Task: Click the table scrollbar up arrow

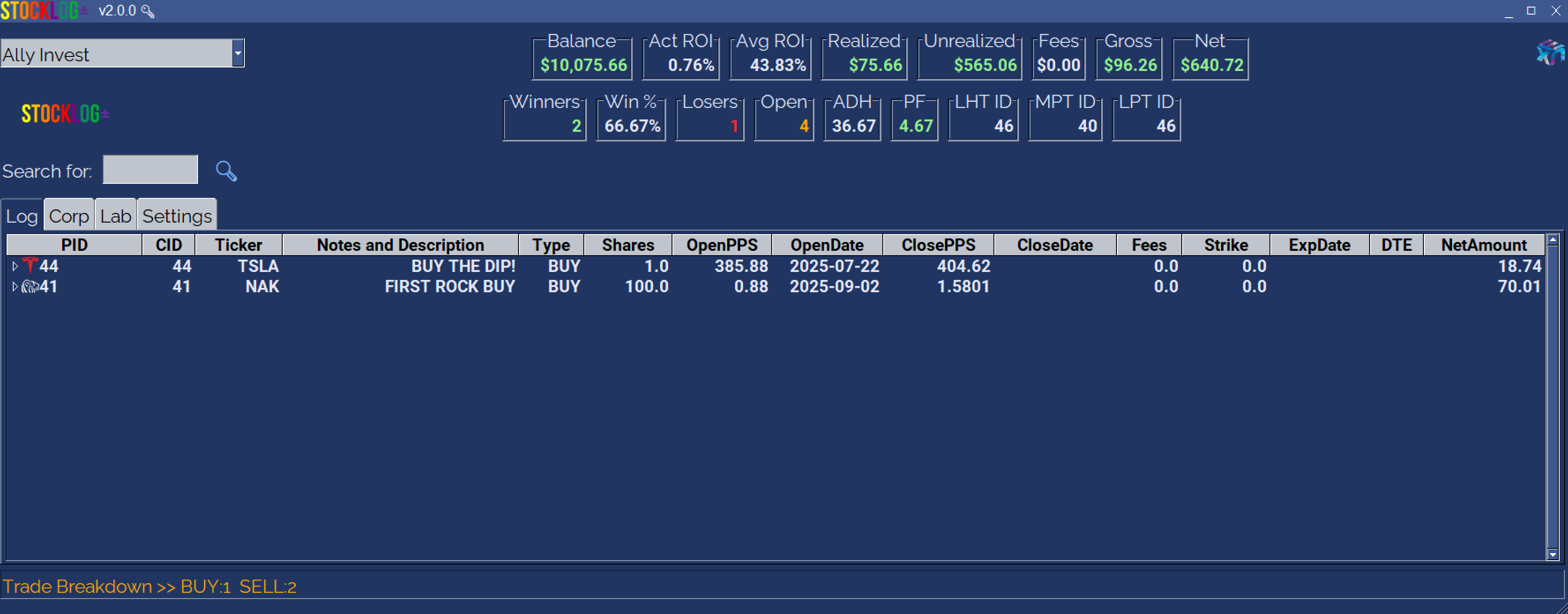Action: [x=1552, y=240]
